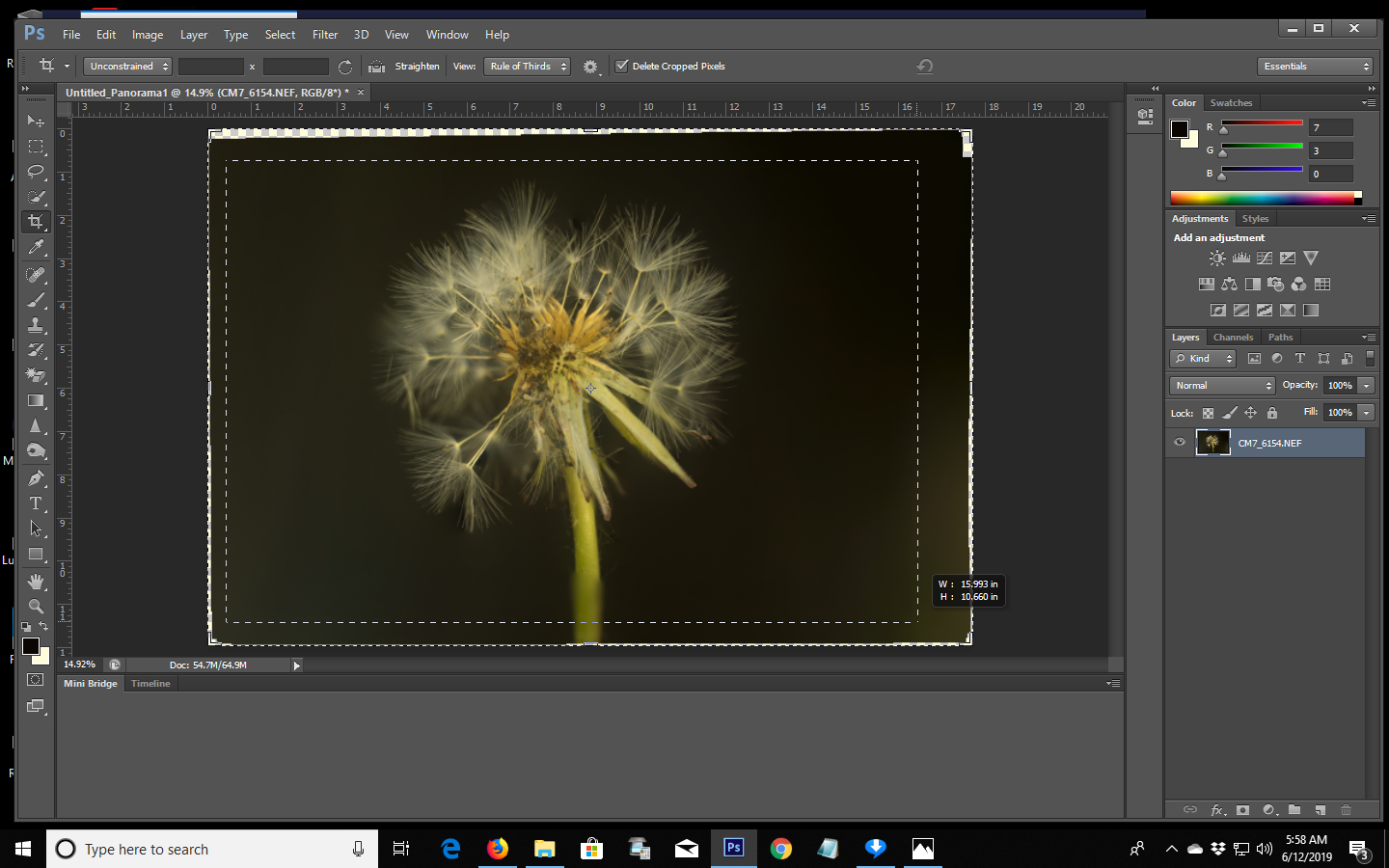Turn layer filtering on or off
The image size is (1389, 868).
(x=1370, y=359)
